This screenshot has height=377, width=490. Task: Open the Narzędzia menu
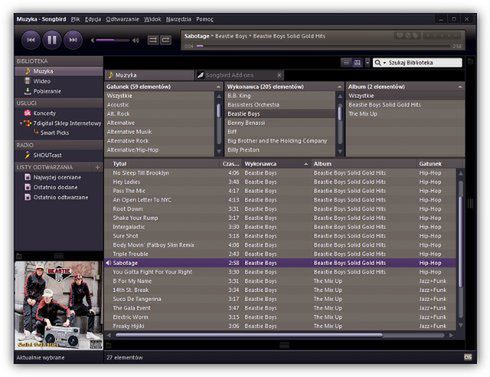(178, 19)
